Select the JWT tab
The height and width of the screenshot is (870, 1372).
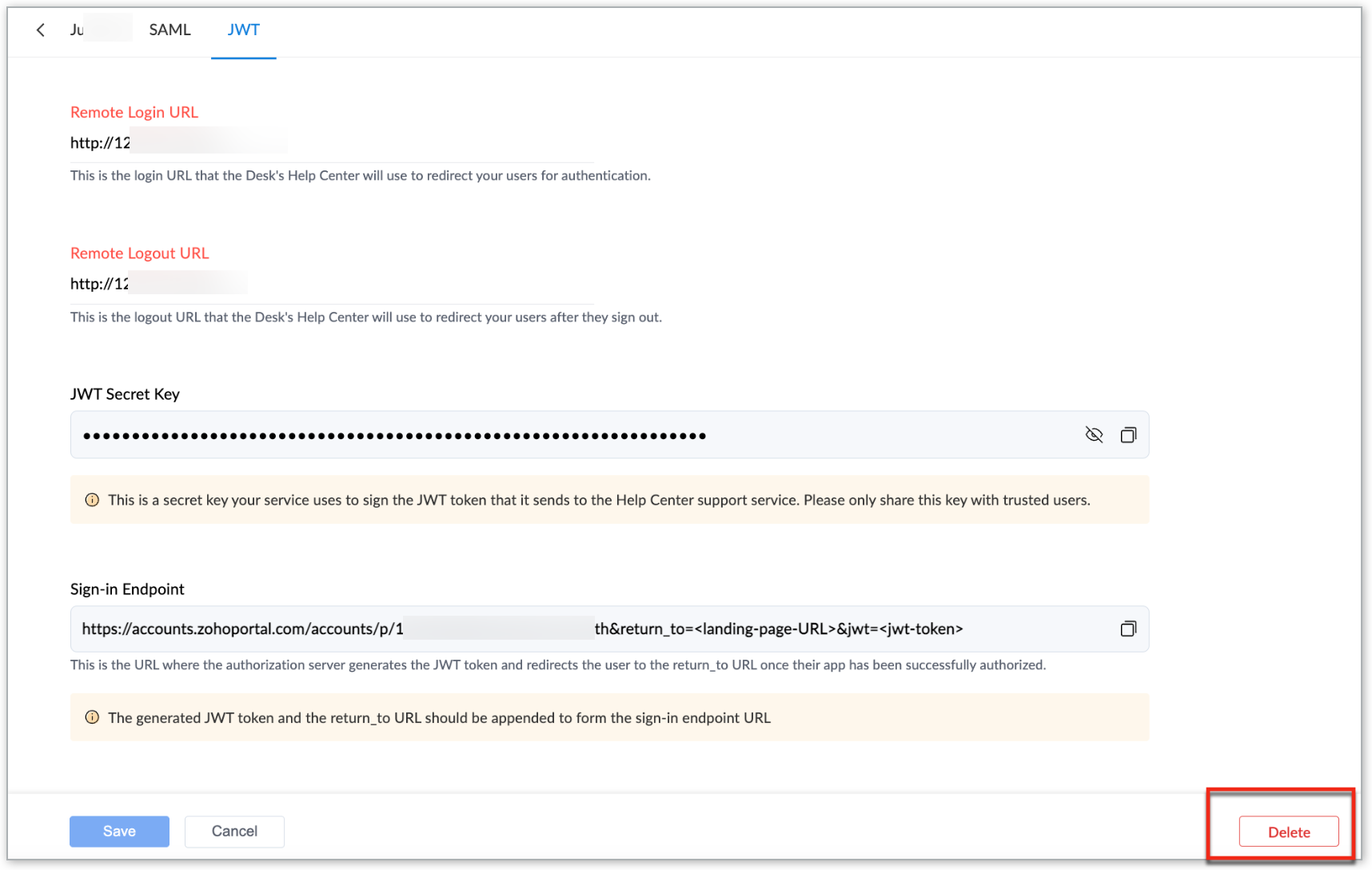(243, 30)
